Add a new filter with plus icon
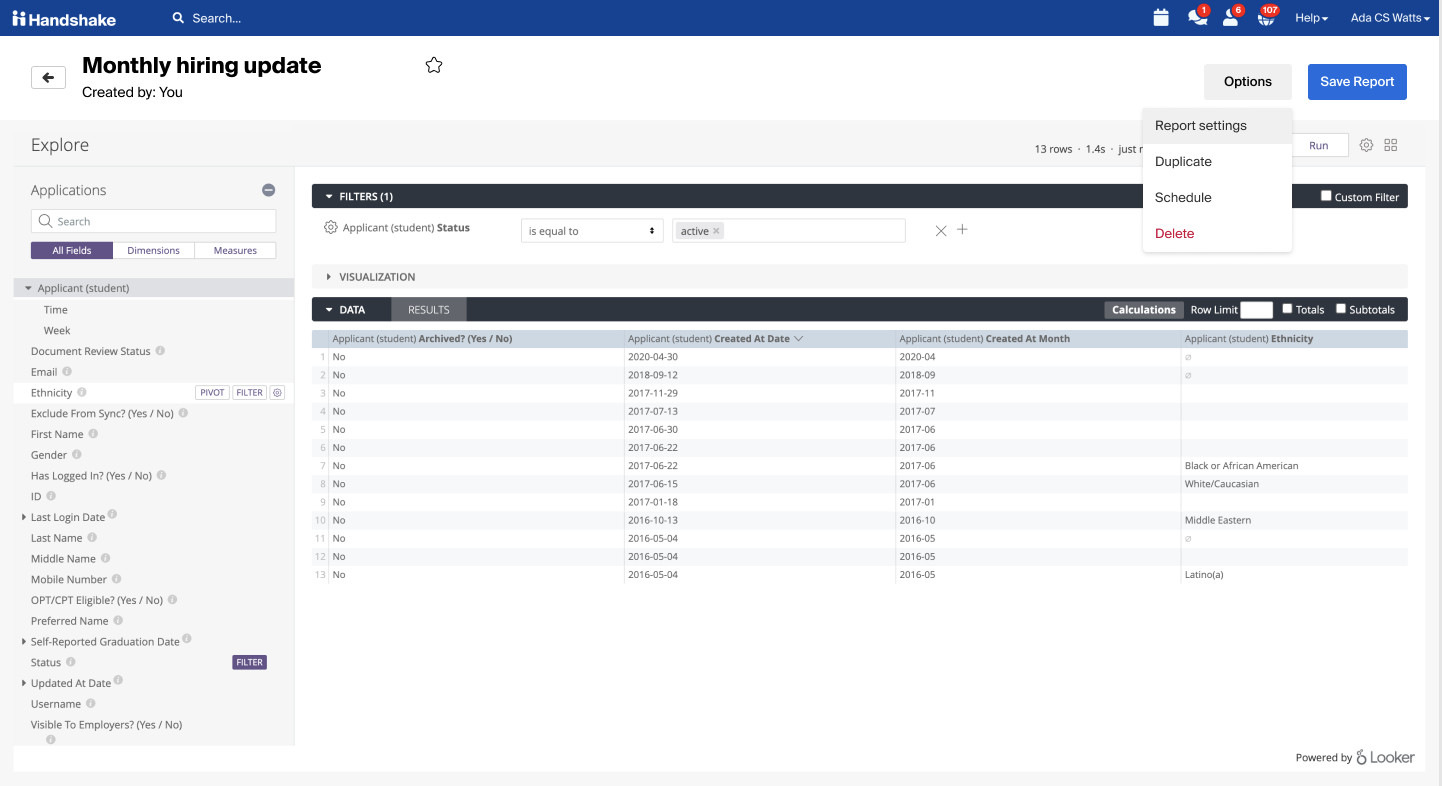 coord(962,230)
